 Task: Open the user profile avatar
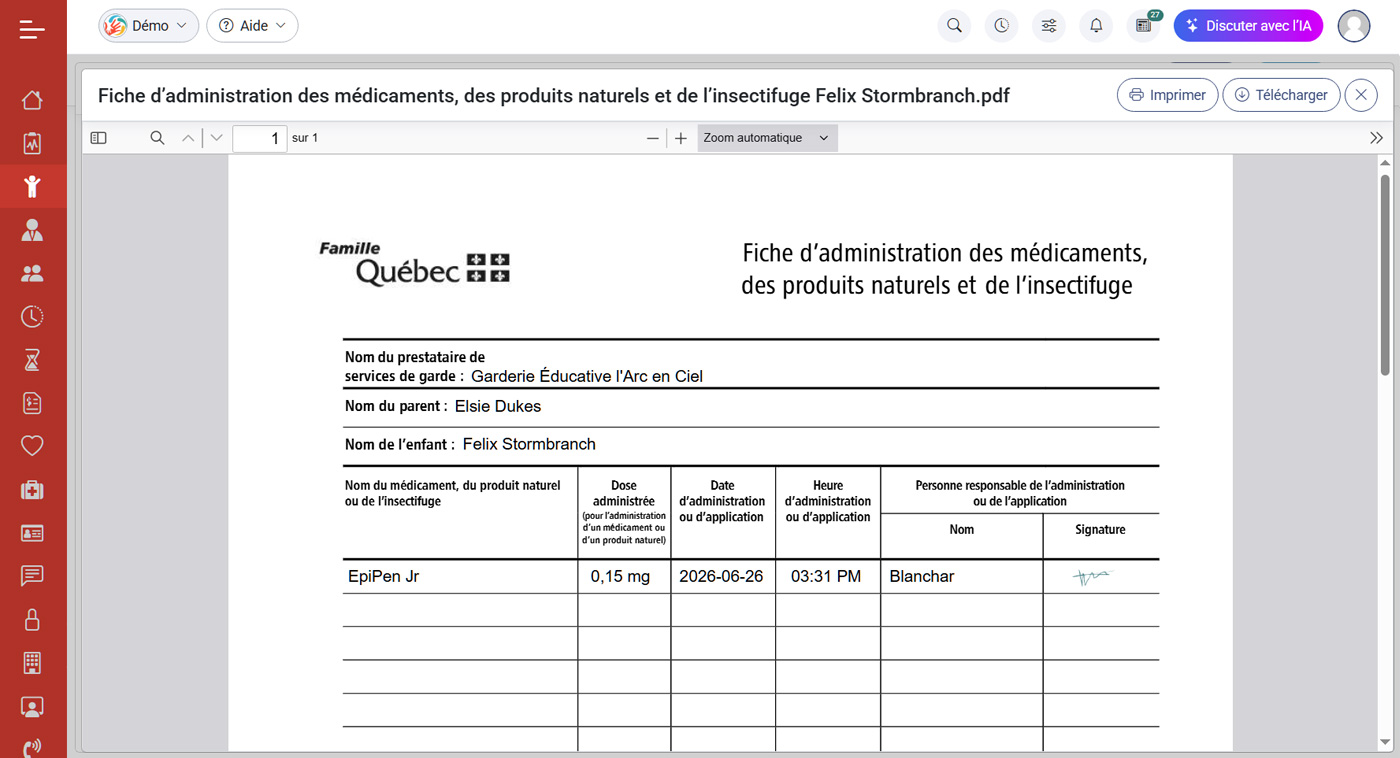tap(1354, 26)
